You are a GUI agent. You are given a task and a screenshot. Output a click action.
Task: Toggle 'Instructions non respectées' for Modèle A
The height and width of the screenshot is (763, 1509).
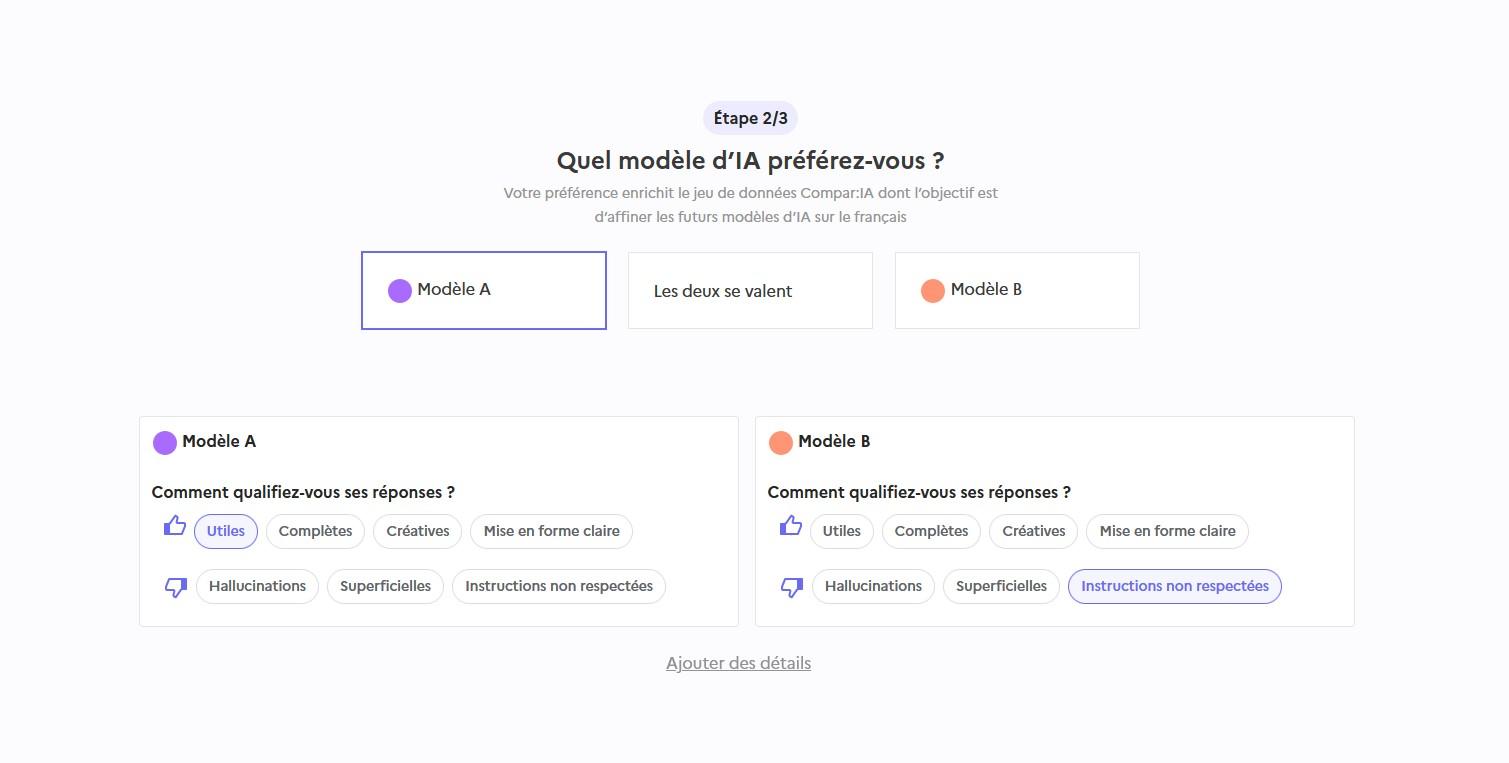(558, 586)
